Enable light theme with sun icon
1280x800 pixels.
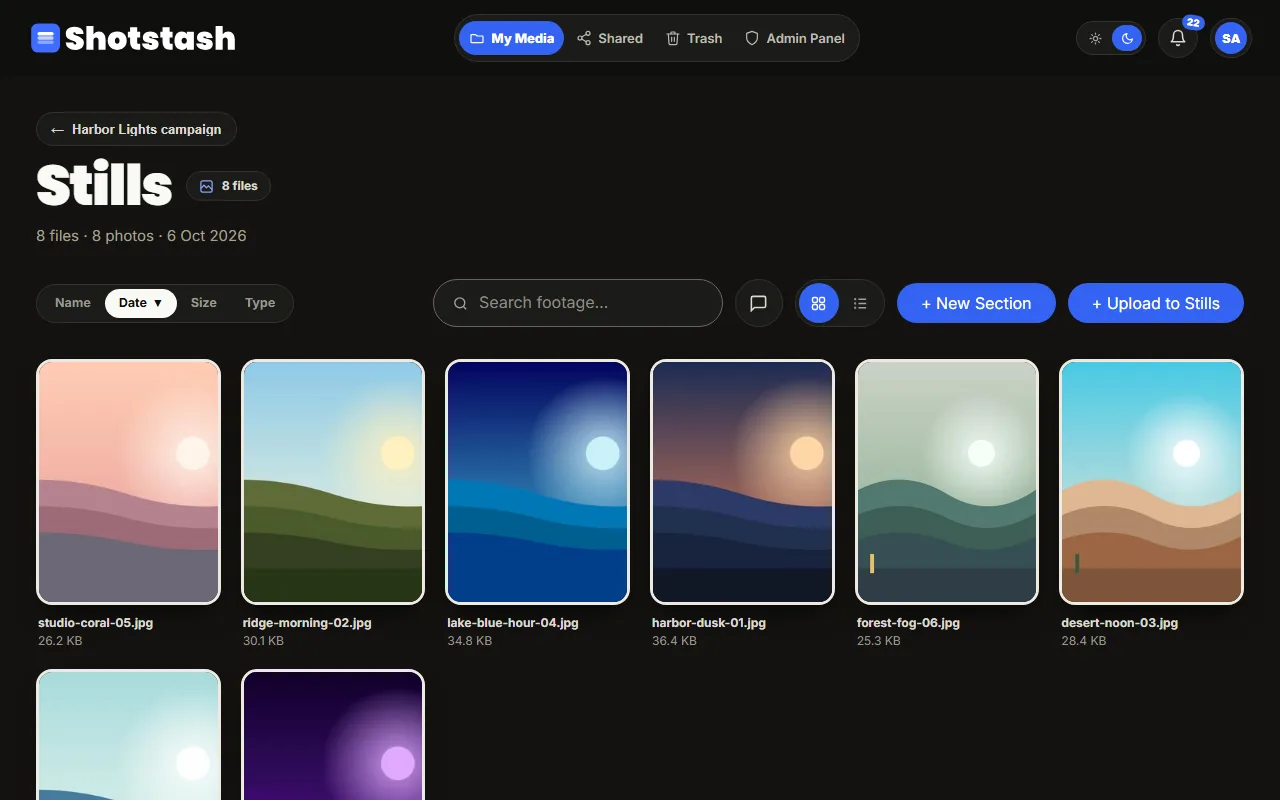tap(1096, 38)
